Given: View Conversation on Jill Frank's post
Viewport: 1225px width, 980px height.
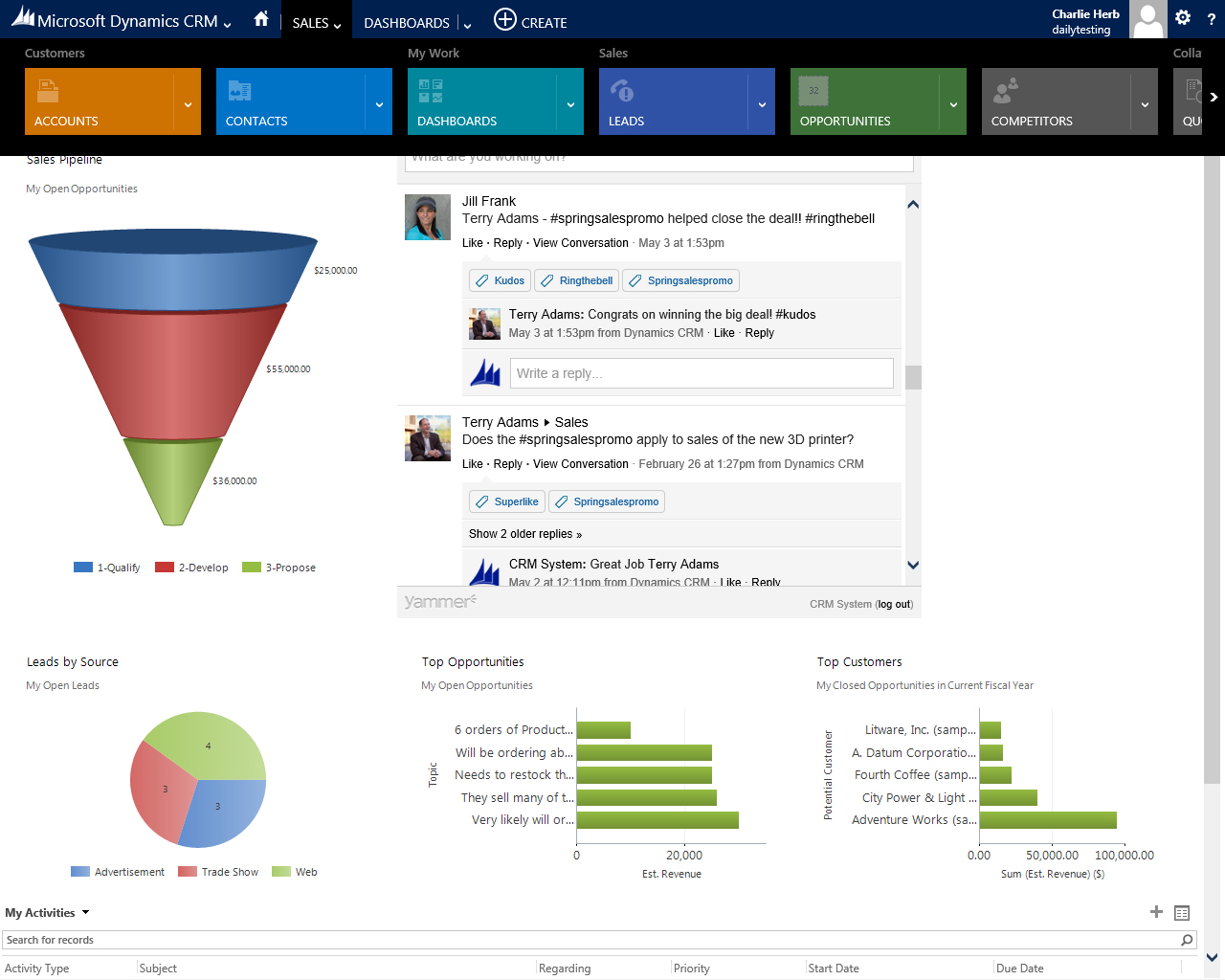Looking at the screenshot, I should click(581, 243).
